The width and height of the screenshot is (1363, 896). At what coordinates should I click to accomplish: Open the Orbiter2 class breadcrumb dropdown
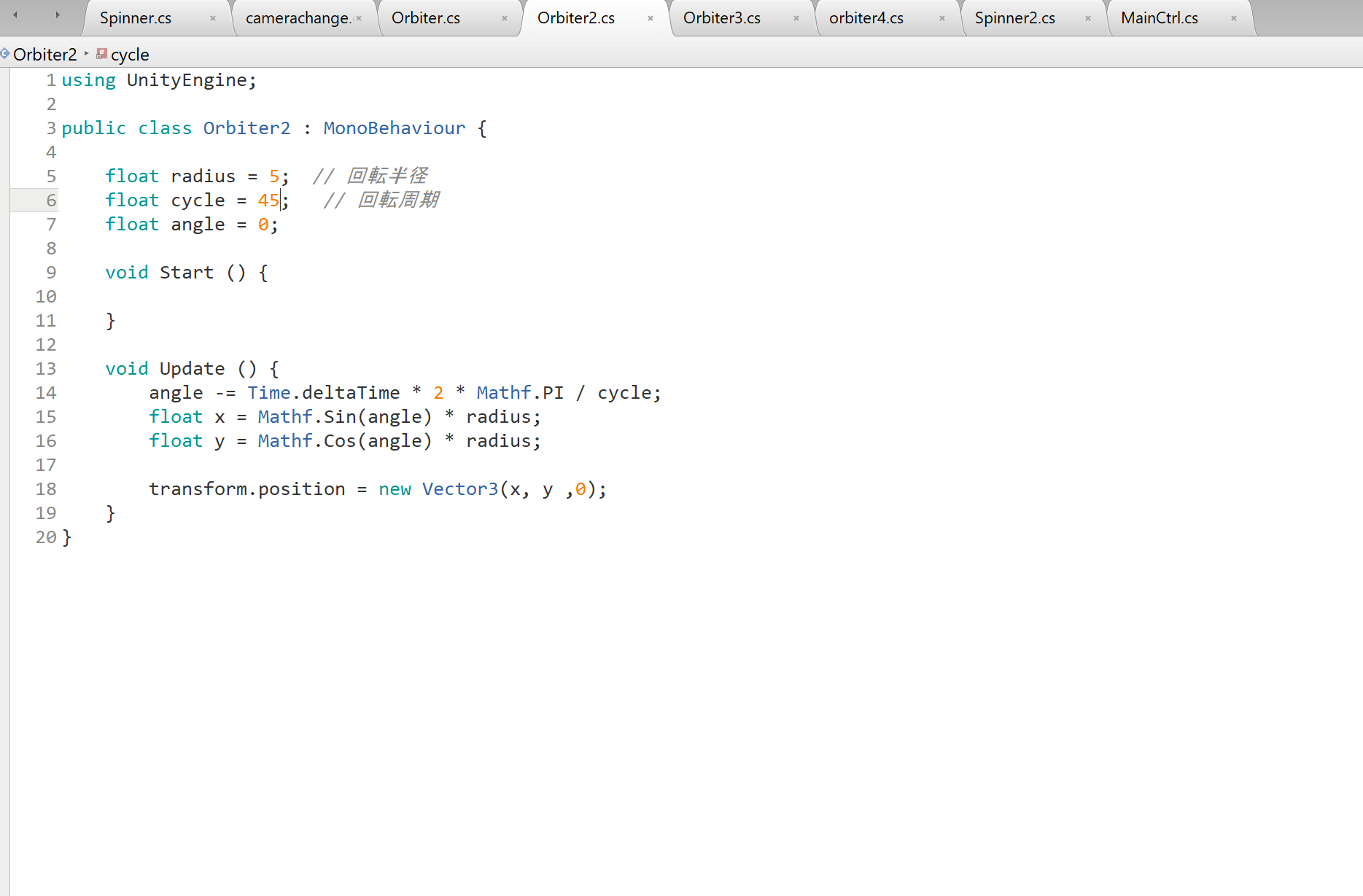[x=44, y=55]
